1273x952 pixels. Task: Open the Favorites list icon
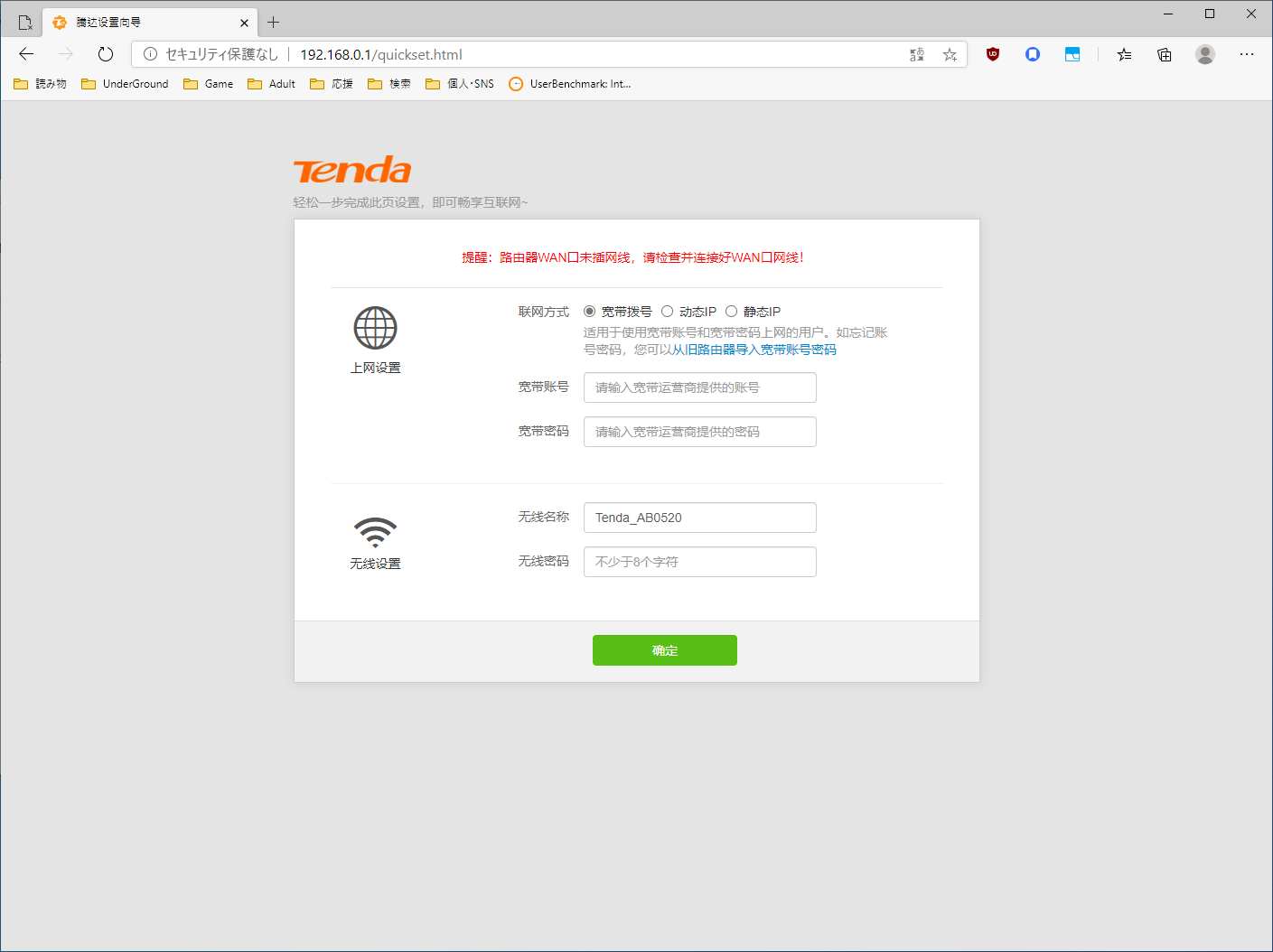point(1124,54)
